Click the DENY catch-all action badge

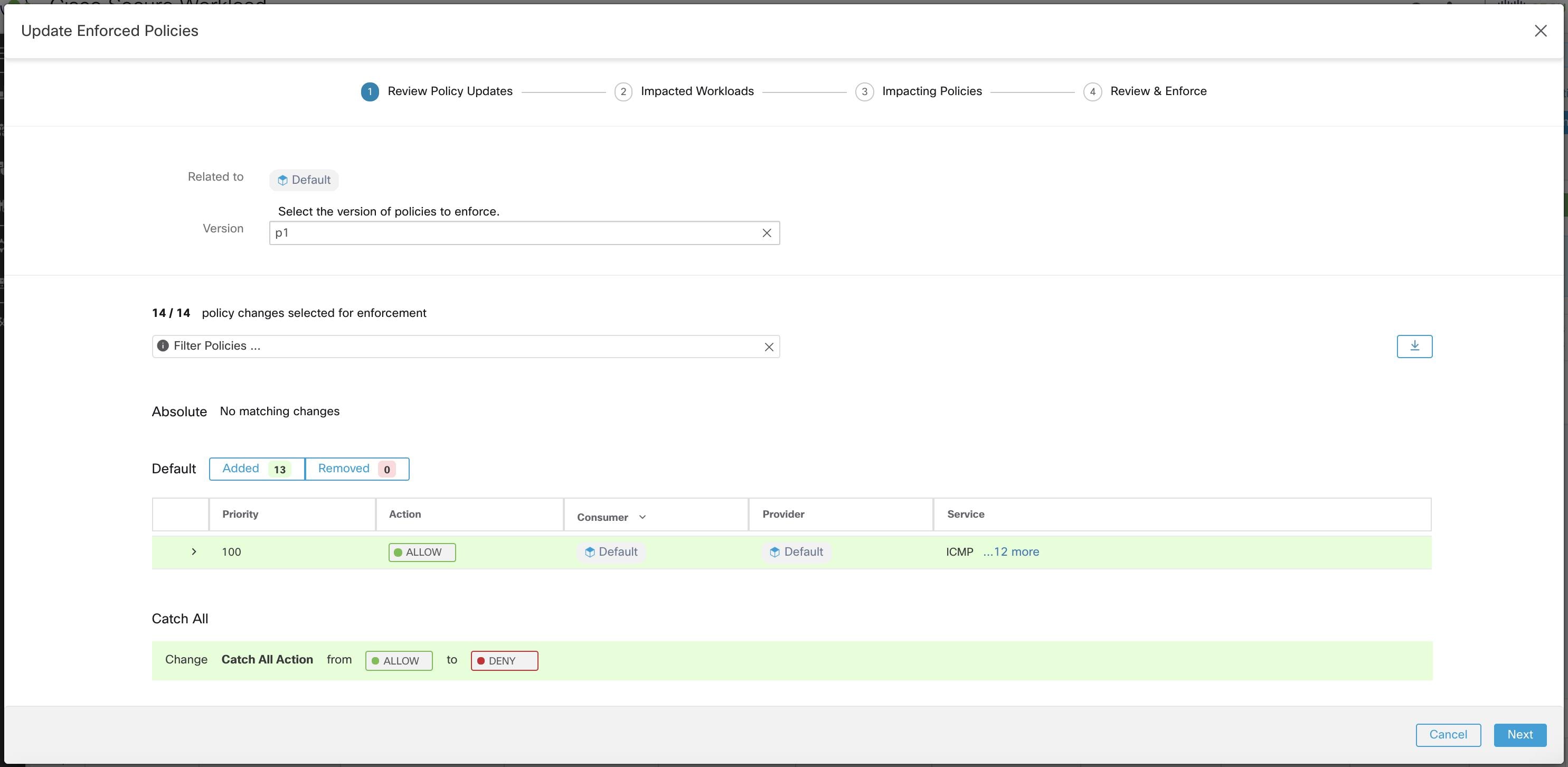pos(503,660)
